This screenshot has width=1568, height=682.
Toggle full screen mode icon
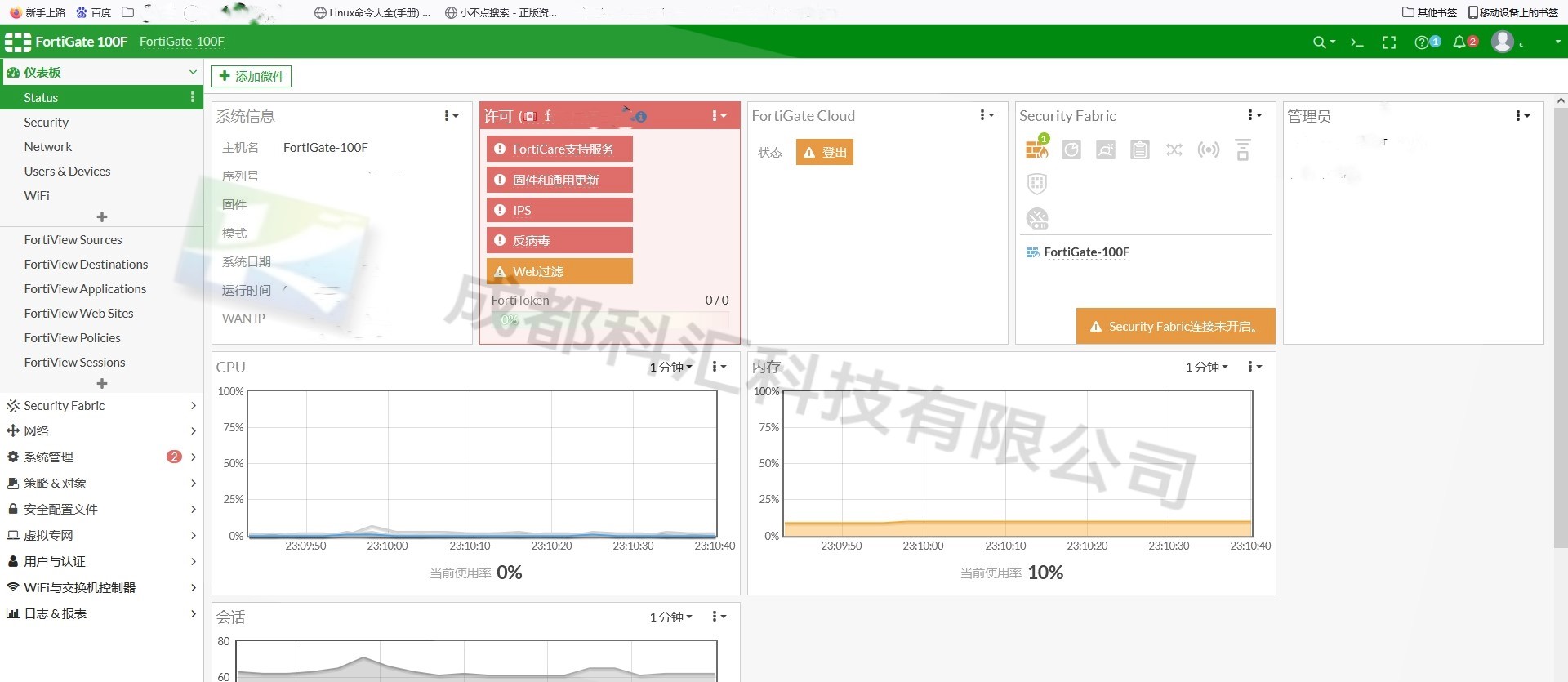1389,42
